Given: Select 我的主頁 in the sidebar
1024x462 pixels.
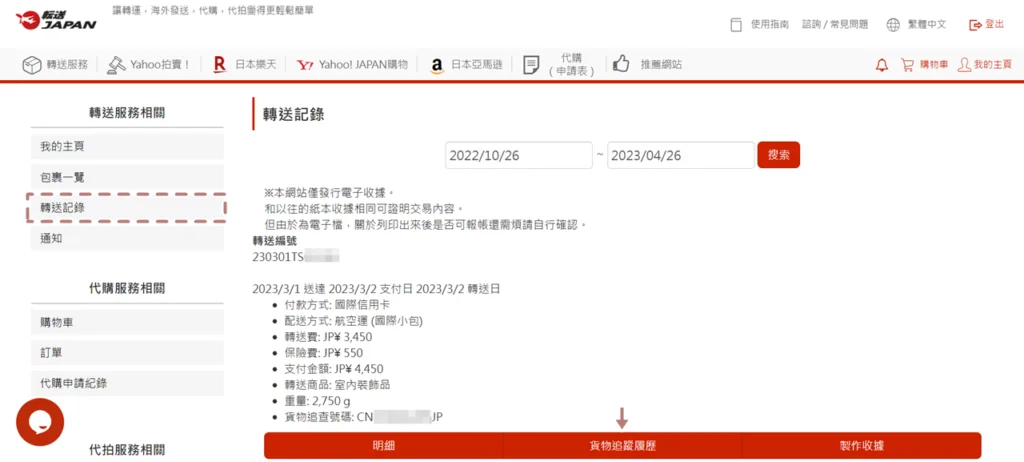Looking at the screenshot, I should [127, 146].
